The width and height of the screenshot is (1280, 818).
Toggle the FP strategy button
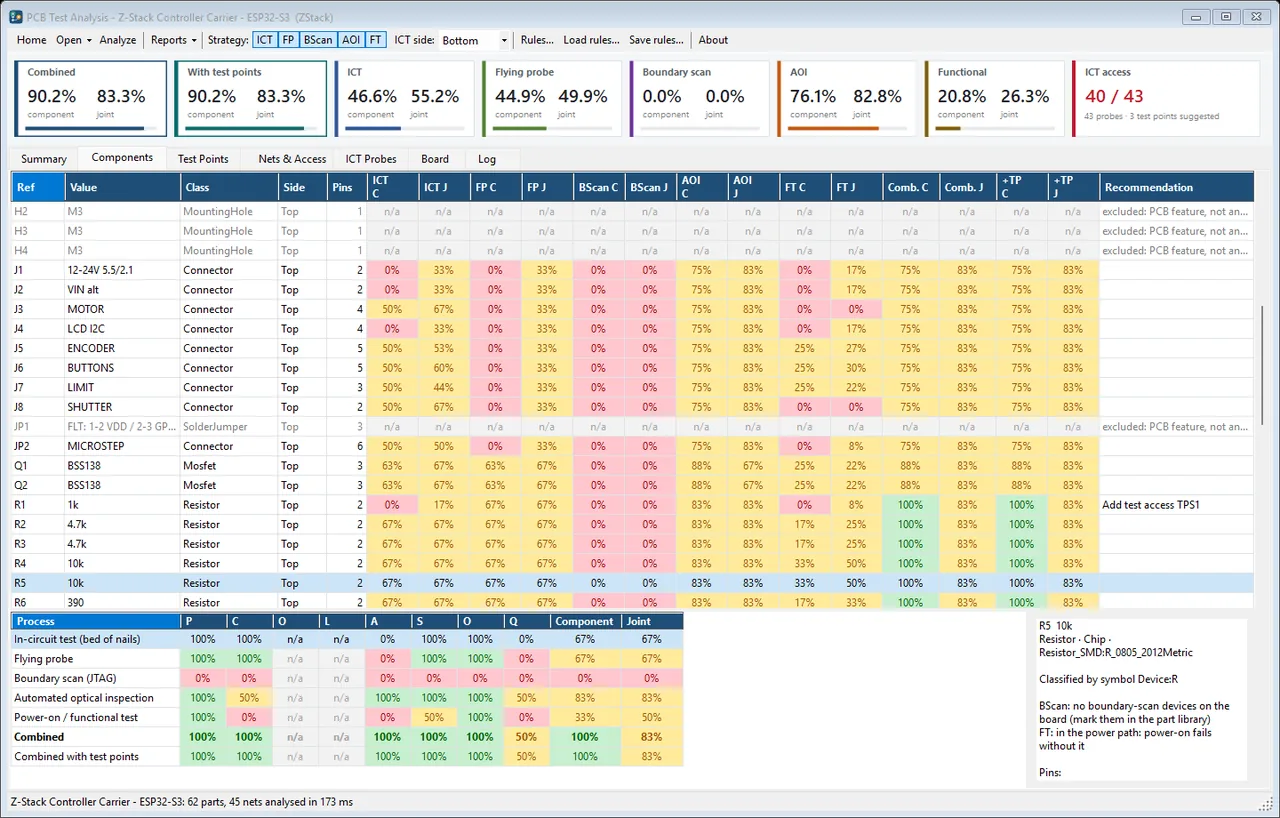(x=288, y=40)
